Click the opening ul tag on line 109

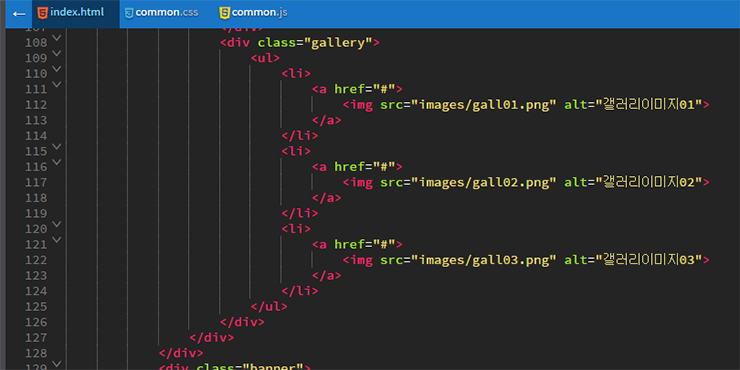(265, 59)
